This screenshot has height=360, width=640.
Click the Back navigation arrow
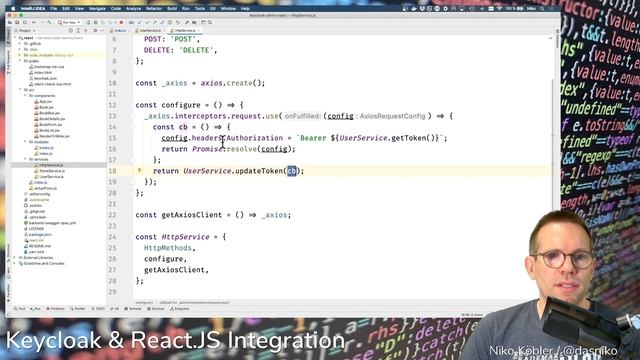34,22
